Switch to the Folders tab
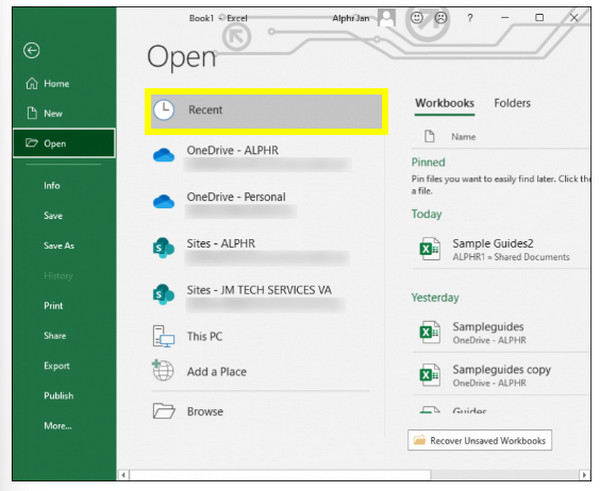The width and height of the screenshot is (600, 491). click(x=512, y=103)
